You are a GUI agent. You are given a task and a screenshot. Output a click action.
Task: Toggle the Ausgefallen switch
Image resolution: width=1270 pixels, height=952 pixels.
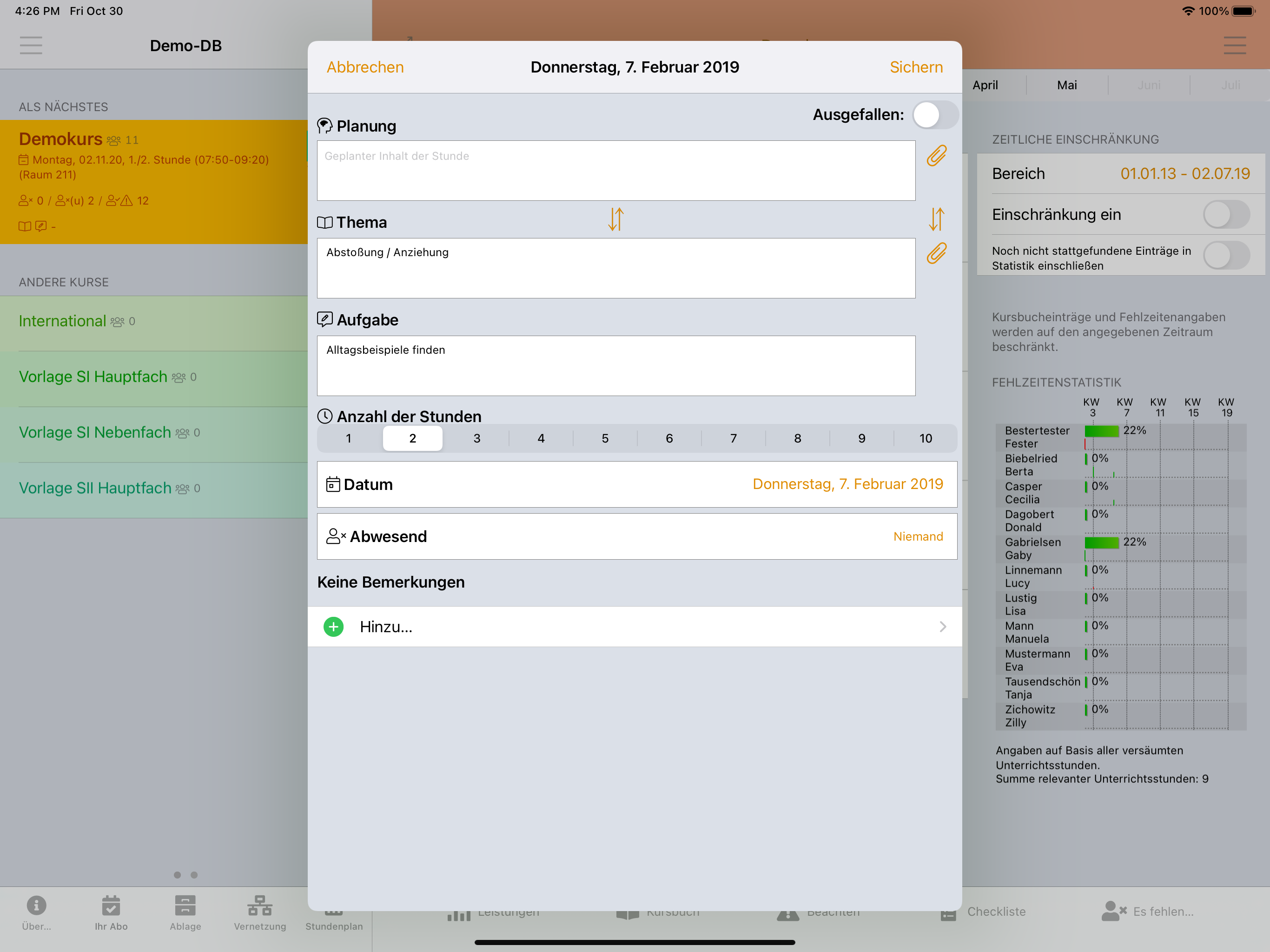point(935,115)
